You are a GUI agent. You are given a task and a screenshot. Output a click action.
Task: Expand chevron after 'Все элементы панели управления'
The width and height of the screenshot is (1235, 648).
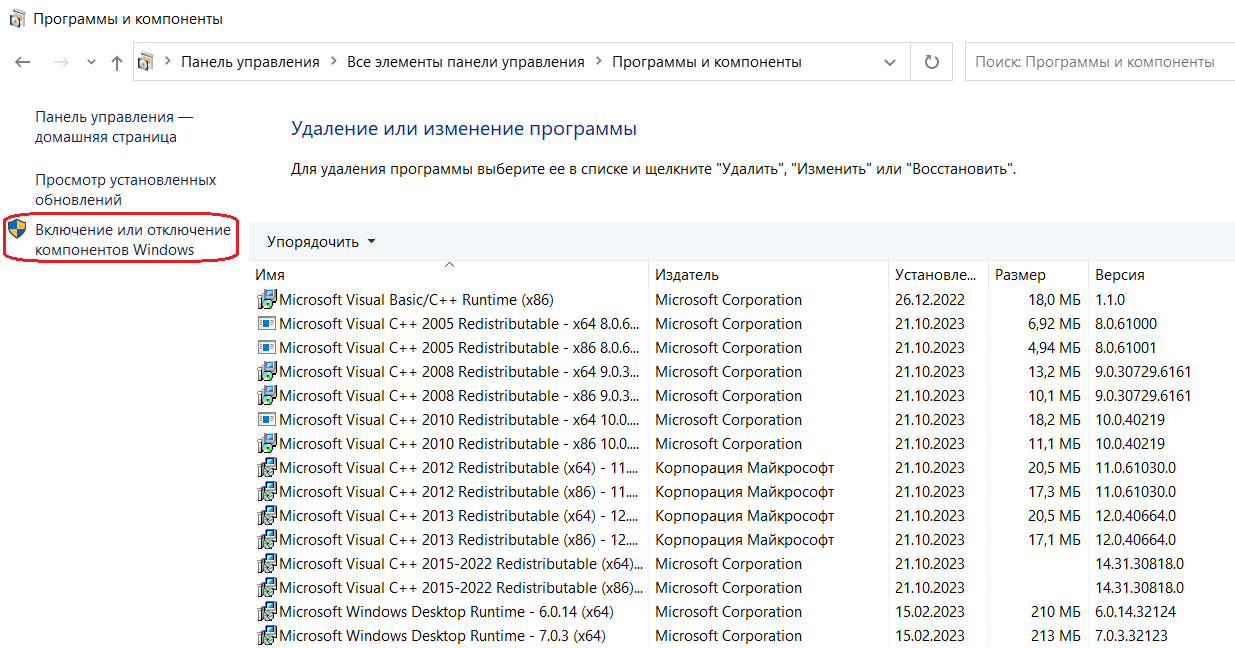tap(598, 62)
